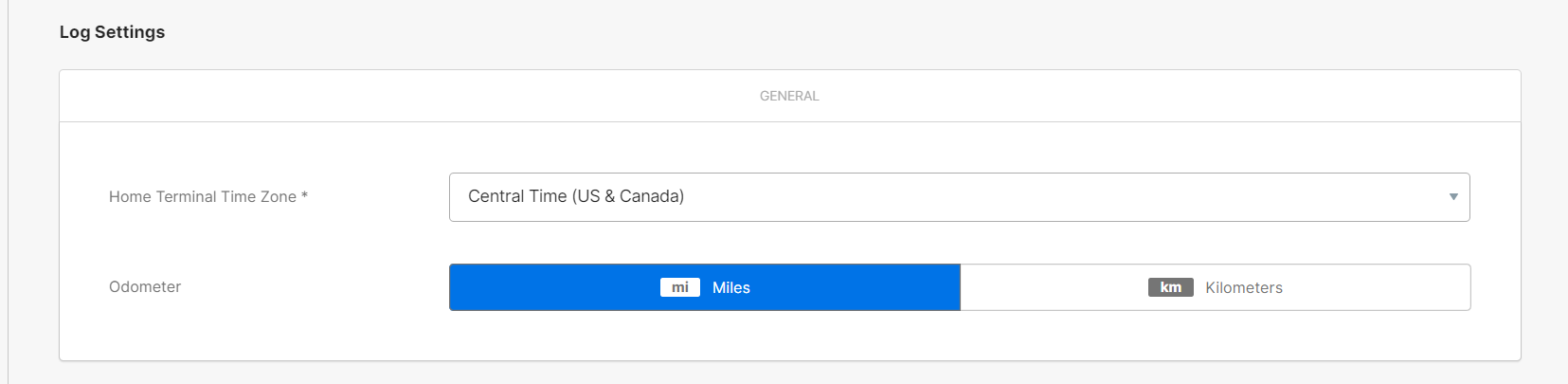The height and width of the screenshot is (384, 1568).
Task: Open the Home Terminal Time Zone dropdown
Action: [959, 197]
